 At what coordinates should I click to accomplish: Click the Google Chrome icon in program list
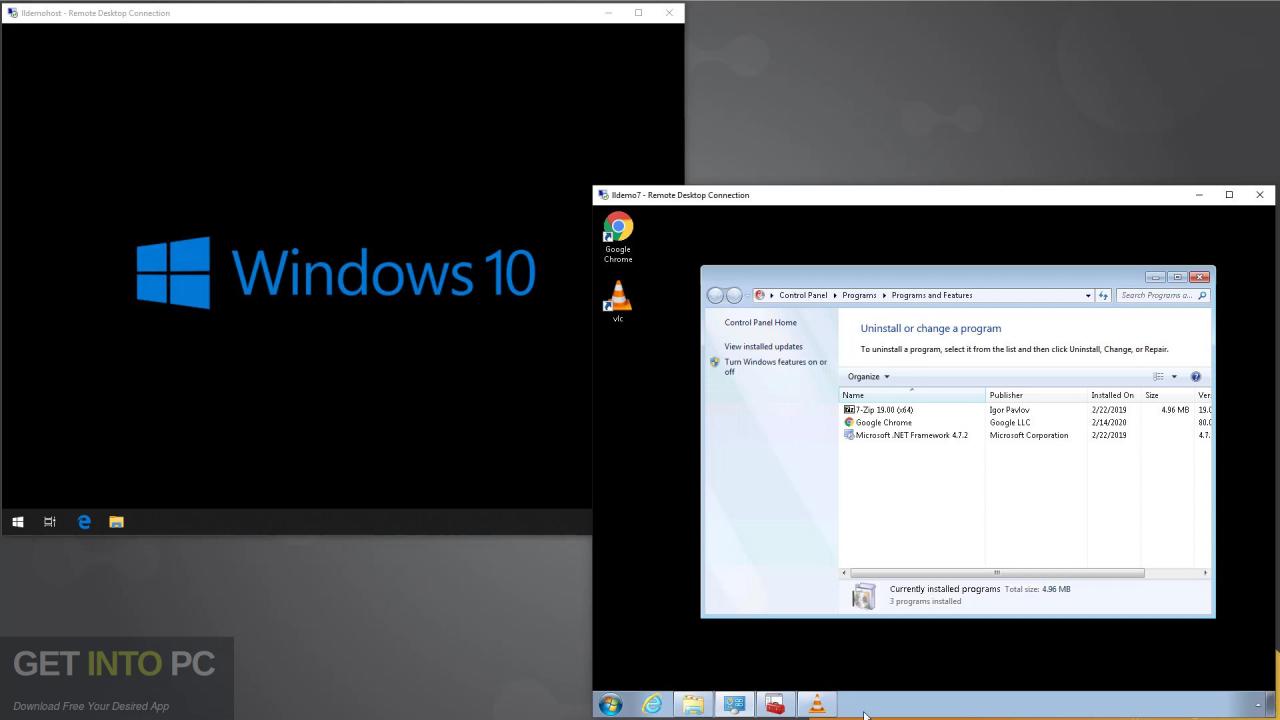coord(849,423)
